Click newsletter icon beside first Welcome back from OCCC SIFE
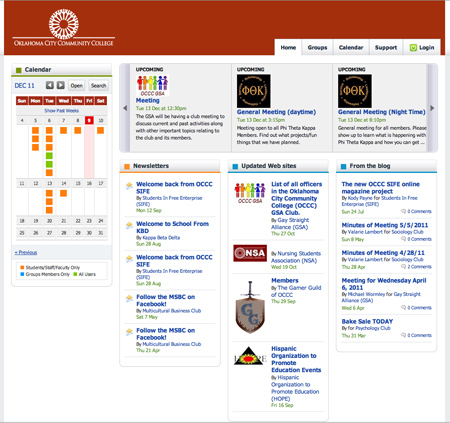This screenshot has width=450, height=423. click(129, 186)
